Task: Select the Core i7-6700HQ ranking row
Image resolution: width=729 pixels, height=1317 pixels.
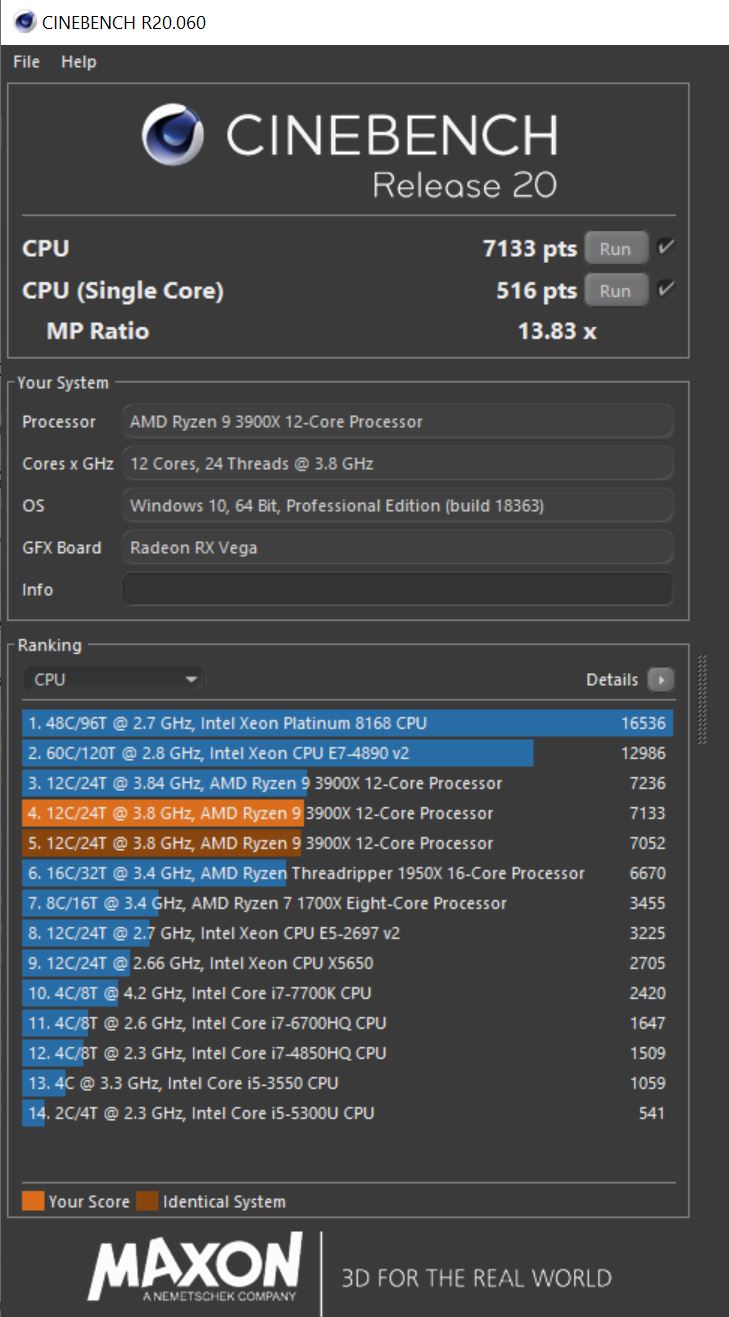Action: click(347, 1023)
